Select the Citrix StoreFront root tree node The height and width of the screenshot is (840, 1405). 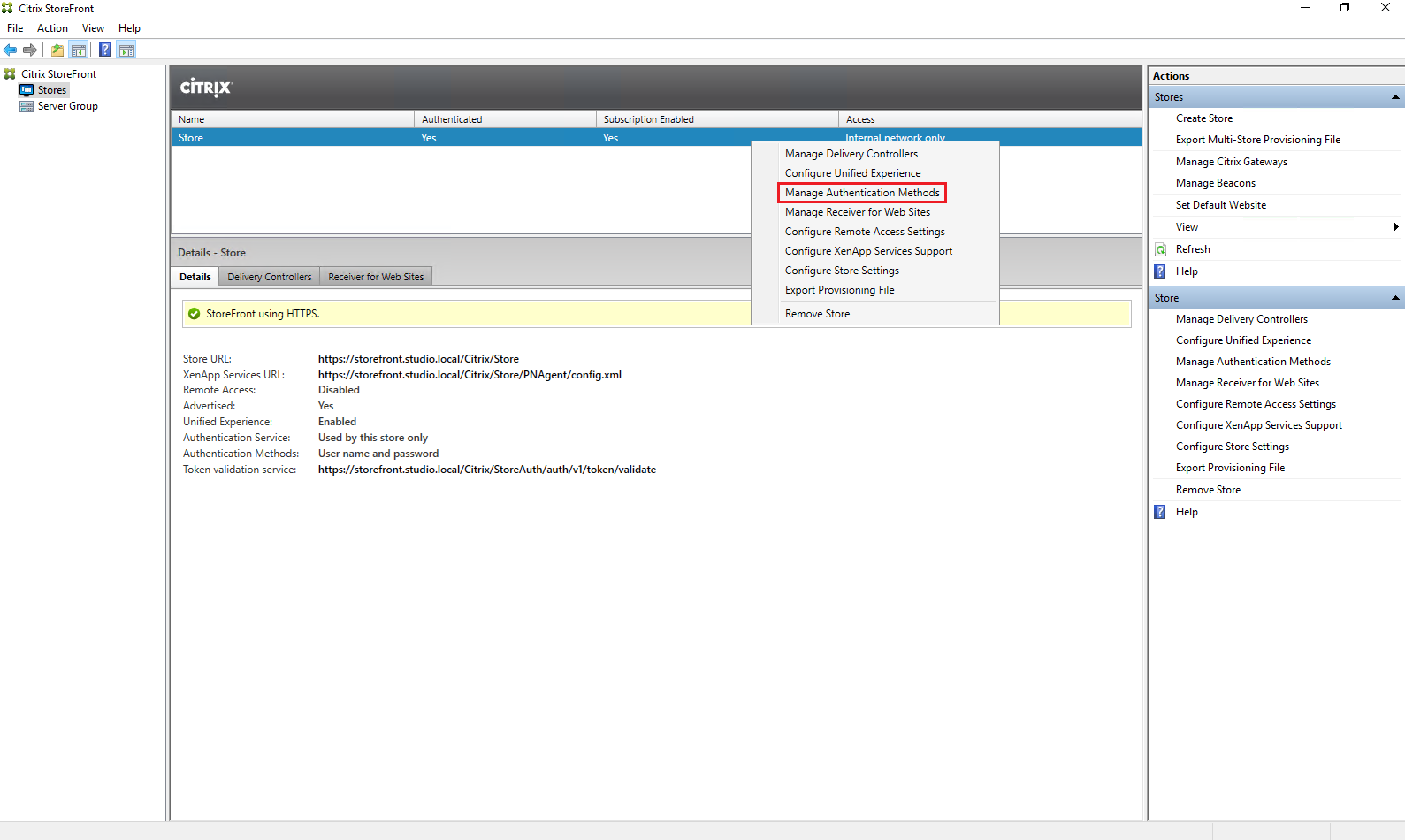[58, 74]
